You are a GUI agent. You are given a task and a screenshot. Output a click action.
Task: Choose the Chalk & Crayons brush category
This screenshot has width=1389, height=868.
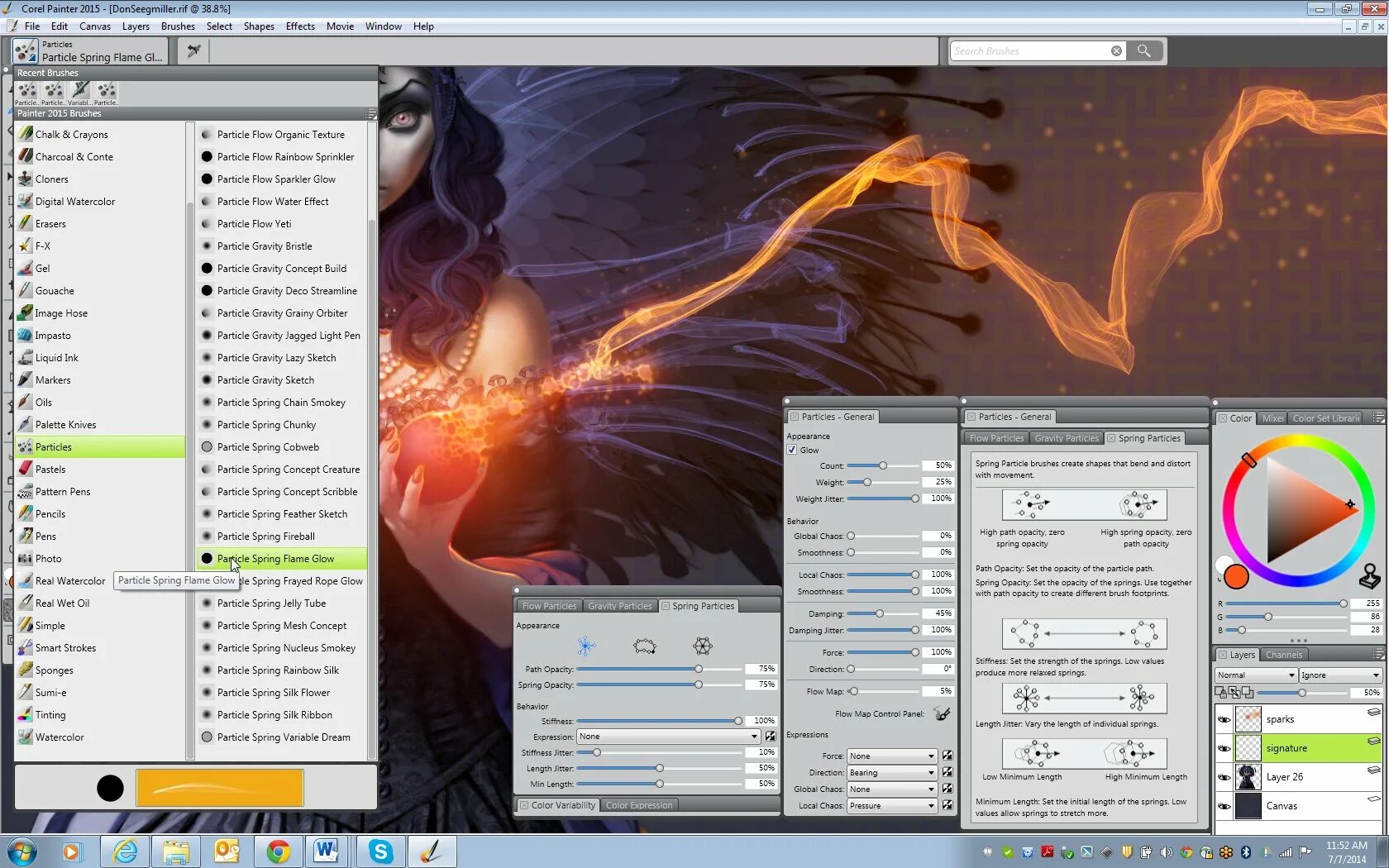tap(99, 134)
